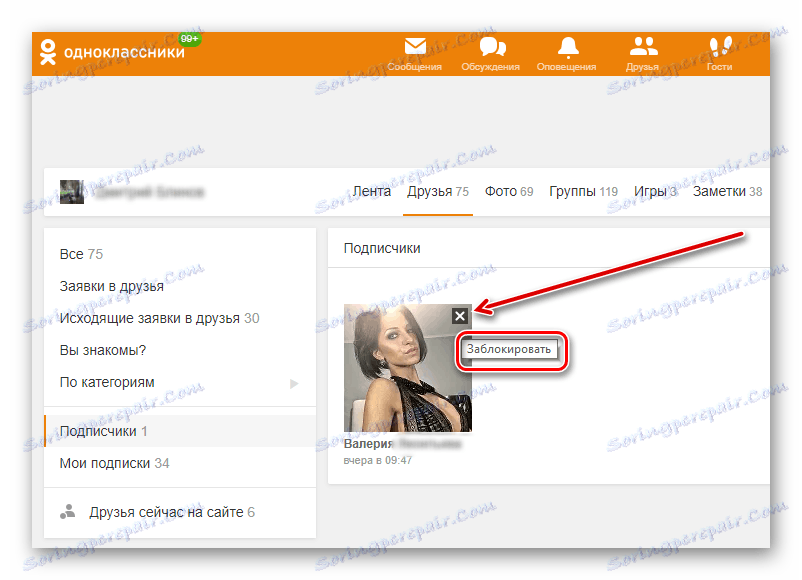Viewport: 802px width, 580px height.
Task: Click the friends-online icon next to Друзья сейчас
Action: 68,511
